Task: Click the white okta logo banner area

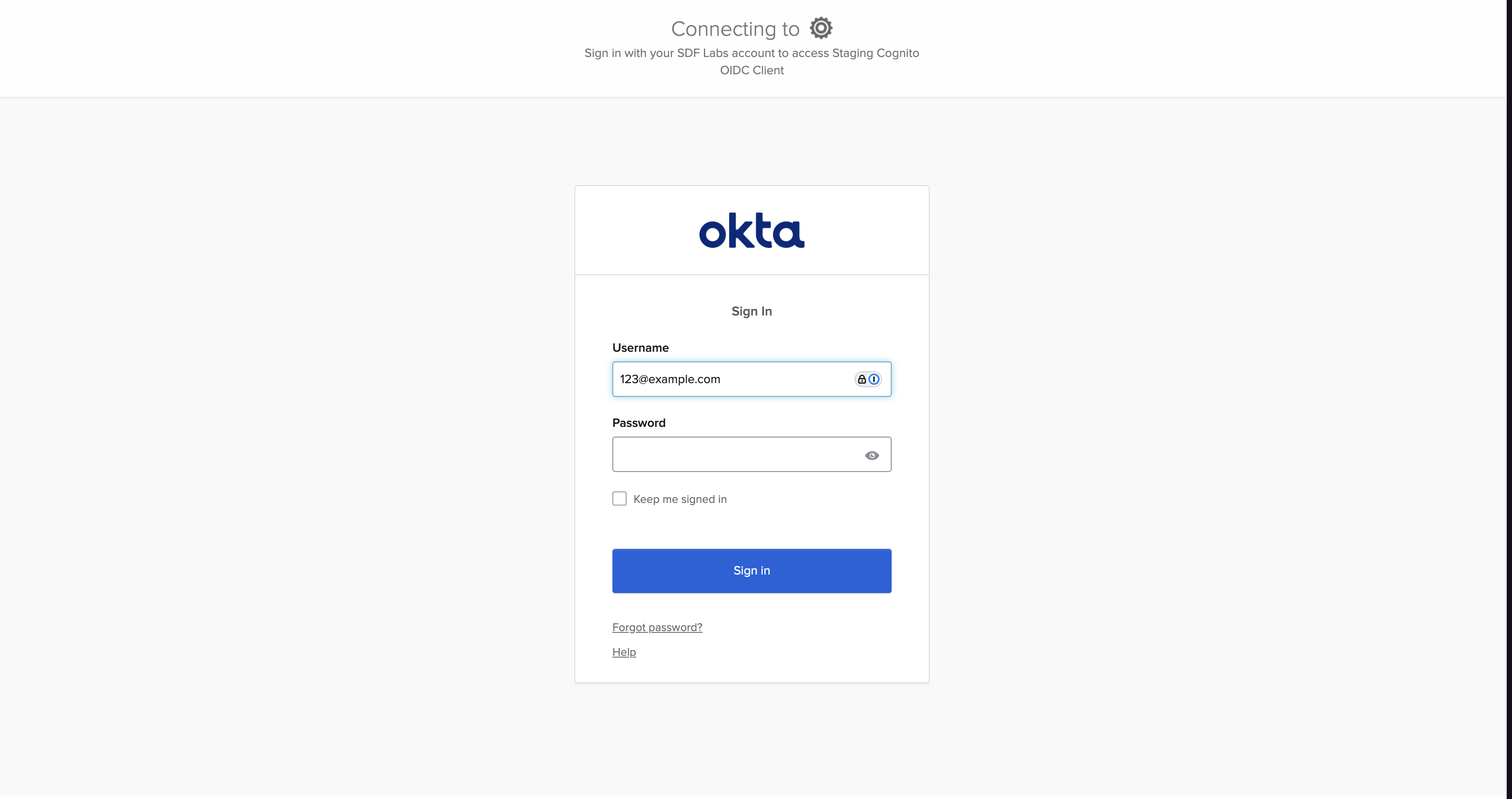Action: tap(751, 230)
